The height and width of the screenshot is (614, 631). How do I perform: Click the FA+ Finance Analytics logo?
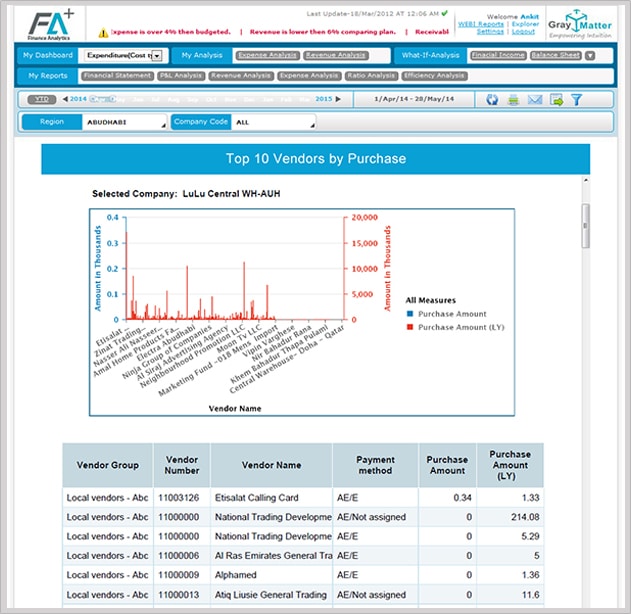(51, 25)
